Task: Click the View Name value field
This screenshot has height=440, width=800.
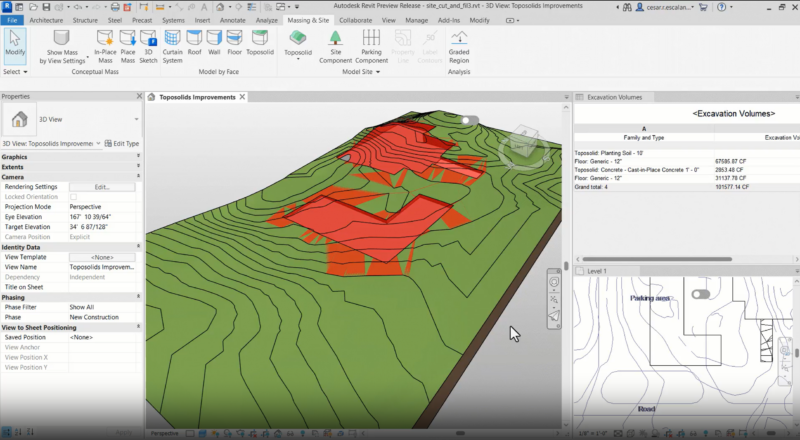Action: tap(102, 267)
